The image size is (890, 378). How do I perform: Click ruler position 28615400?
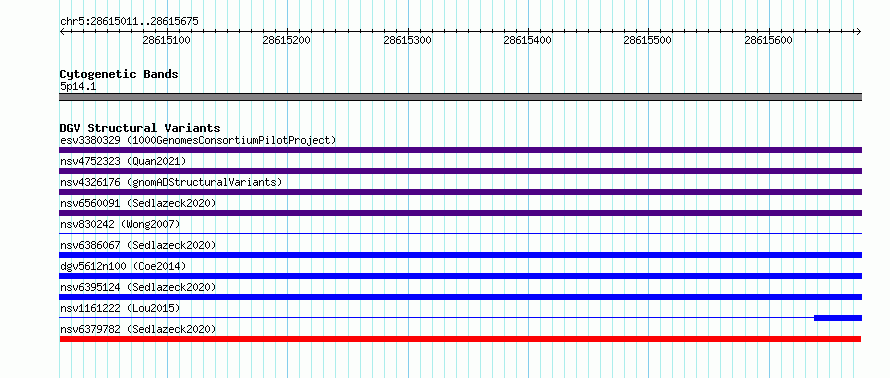(527, 40)
